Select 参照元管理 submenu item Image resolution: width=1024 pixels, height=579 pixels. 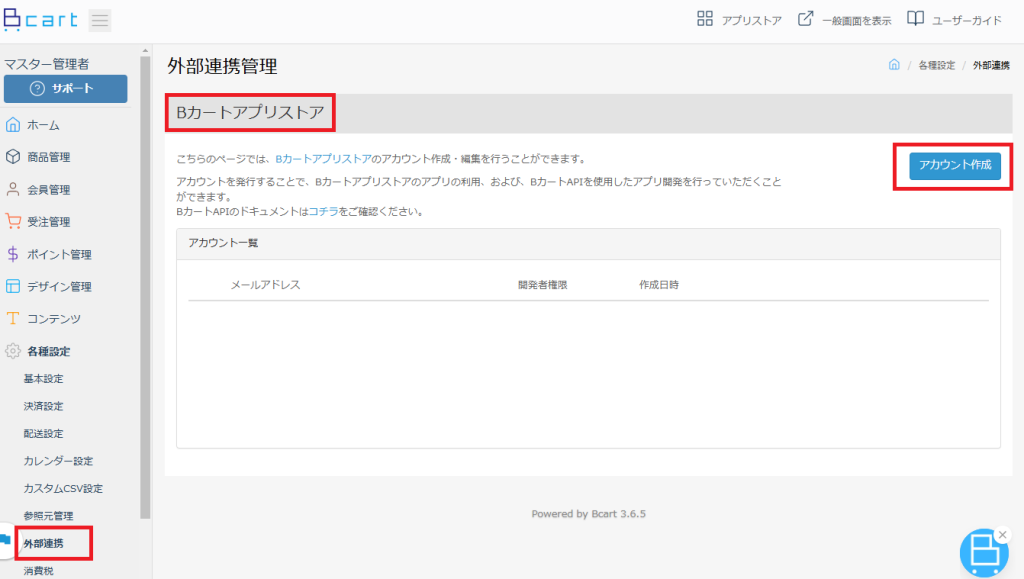[48, 516]
